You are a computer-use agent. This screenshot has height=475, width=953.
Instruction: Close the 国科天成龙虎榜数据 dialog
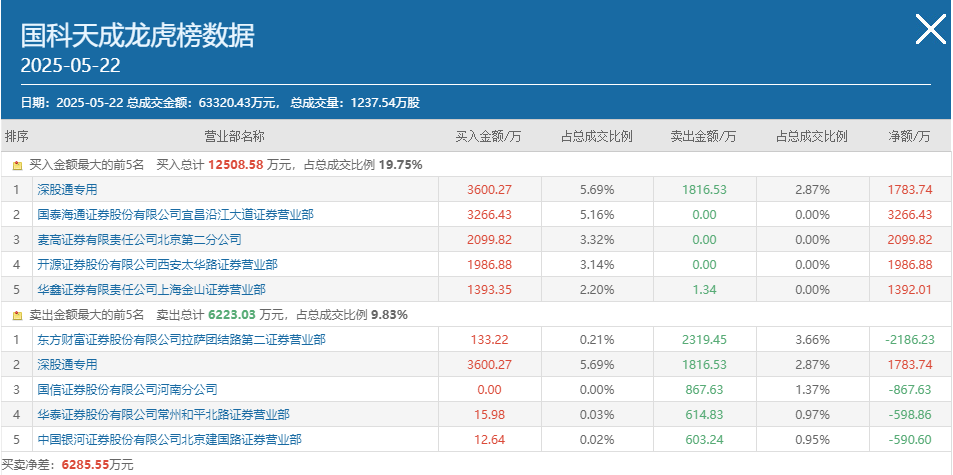[x=931, y=29]
